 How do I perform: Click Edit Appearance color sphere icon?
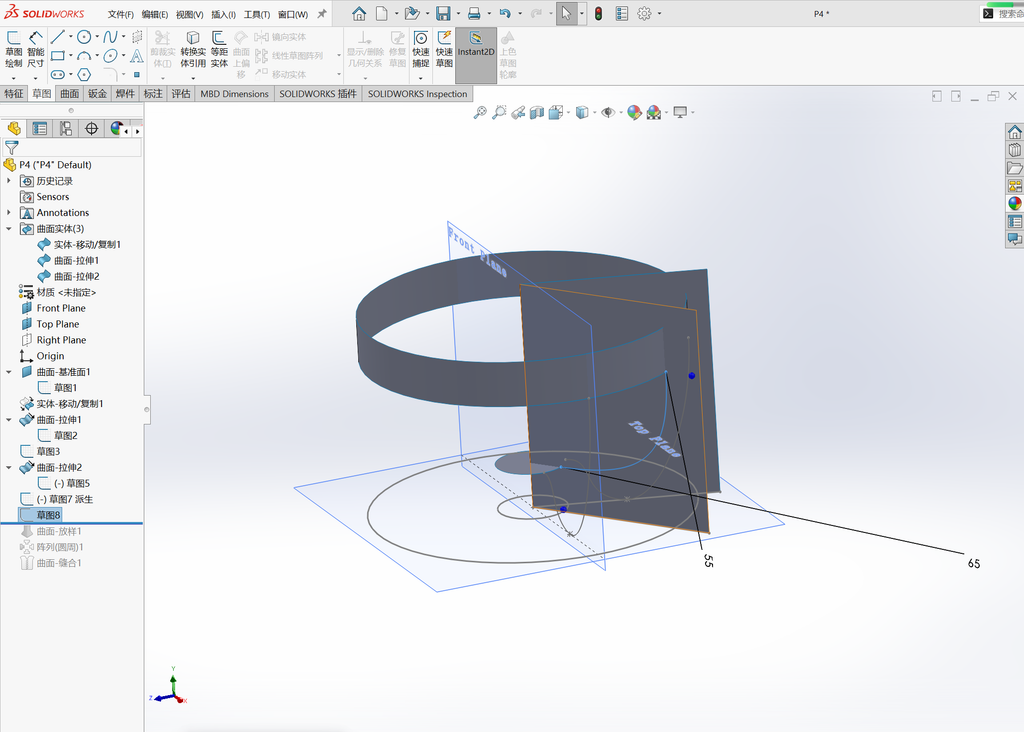(x=634, y=112)
